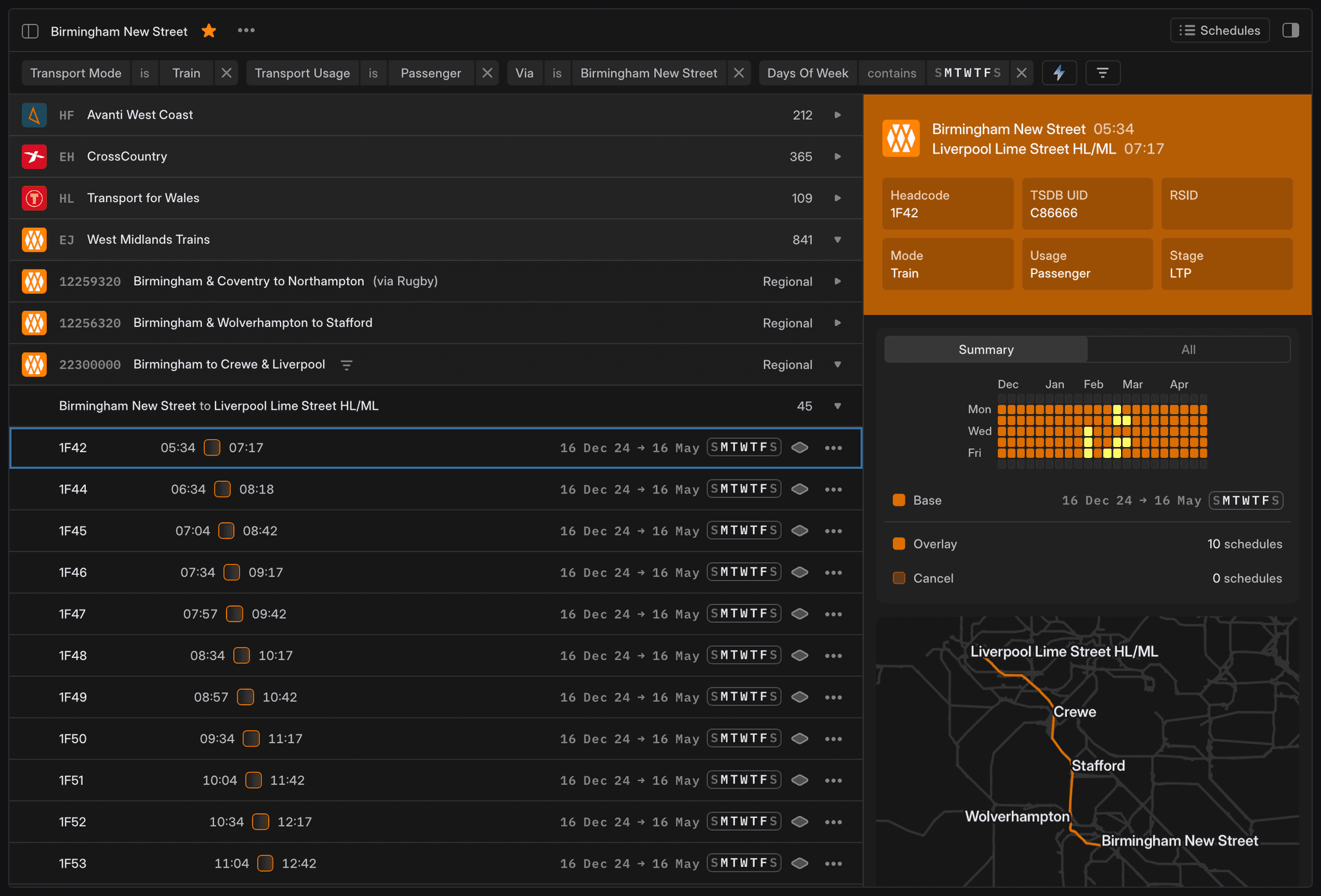Viewport: 1321px width, 896px height.
Task: Click the CrossCountry operator logo
Action: tap(34, 156)
